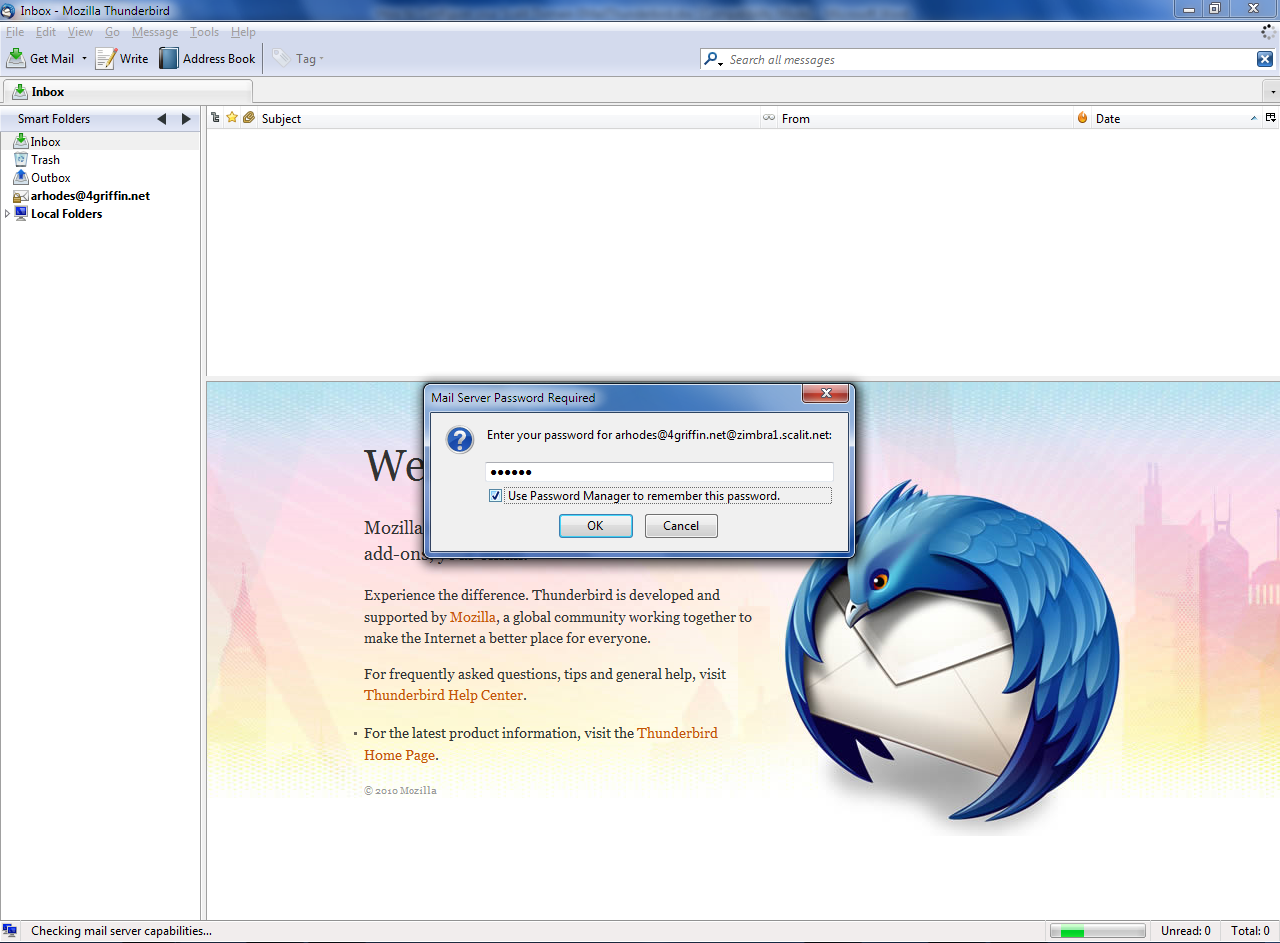
Task: Click the Write new message button
Action: (122, 59)
